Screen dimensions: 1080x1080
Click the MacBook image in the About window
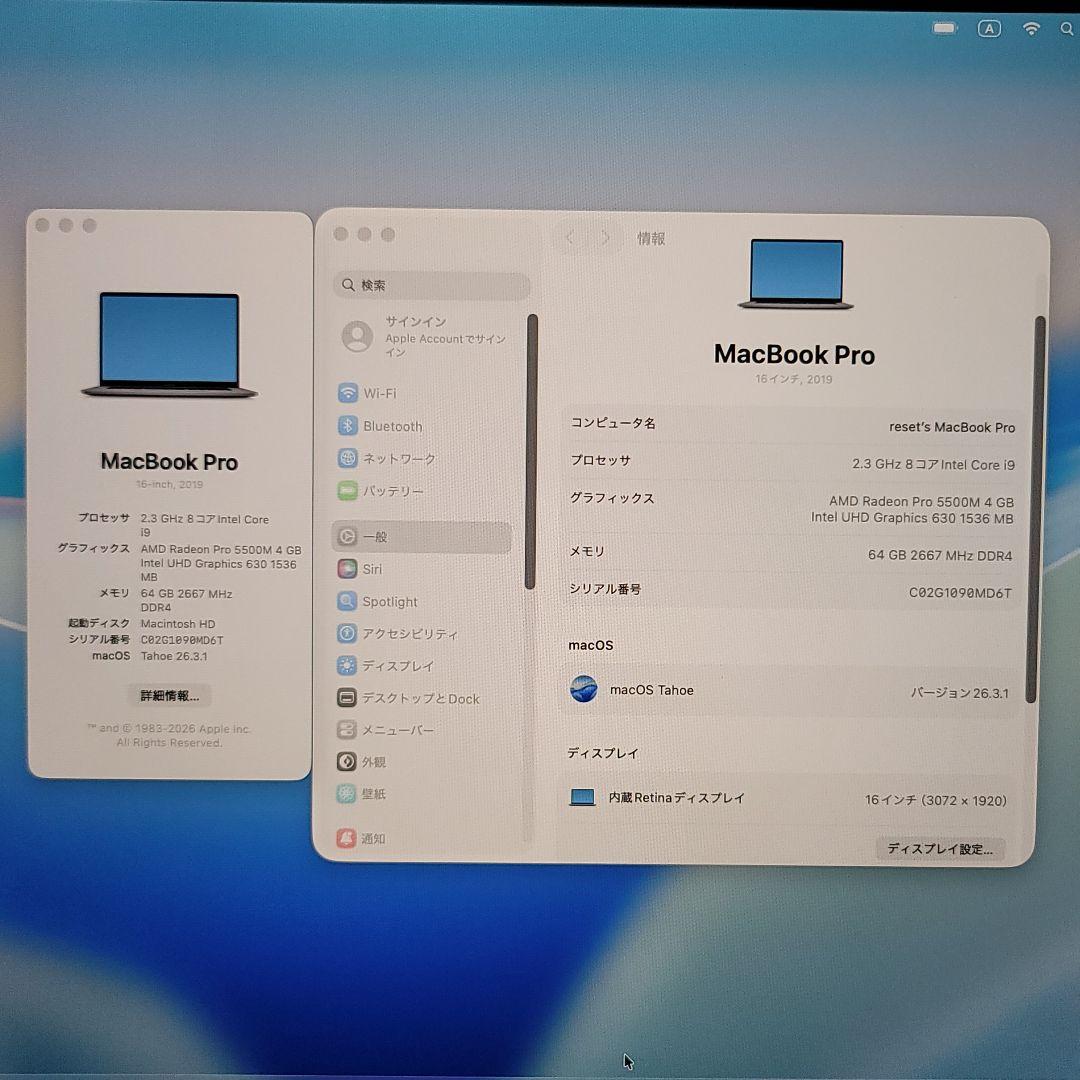point(169,344)
